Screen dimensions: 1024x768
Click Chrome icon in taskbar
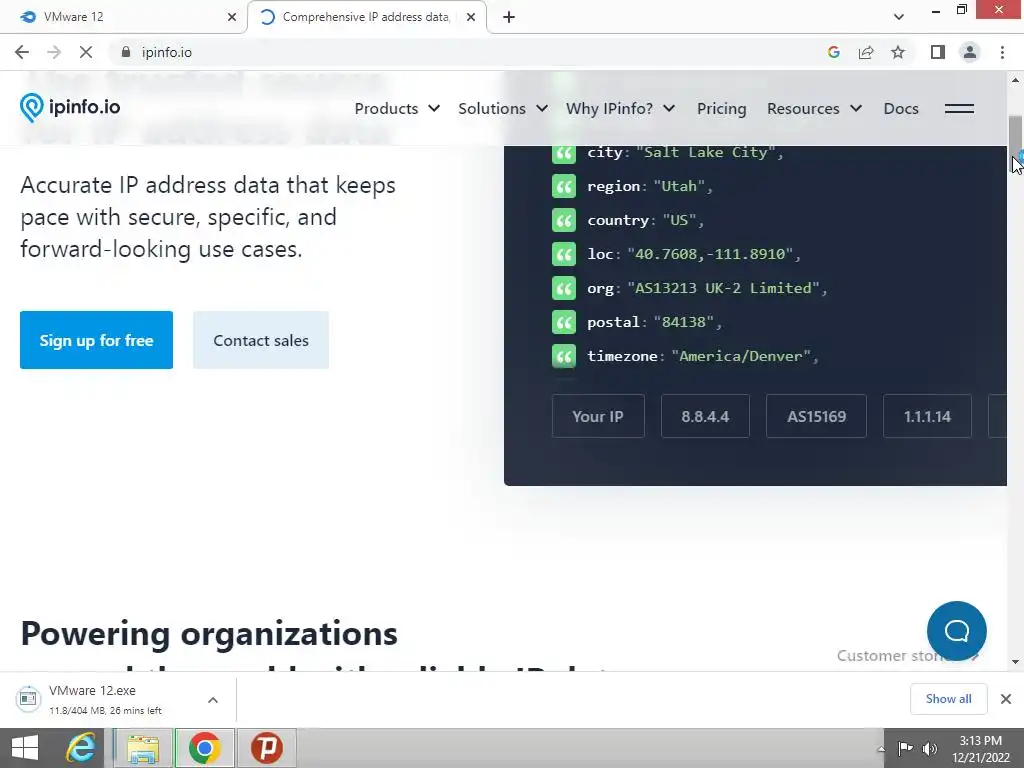(x=204, y=748)
